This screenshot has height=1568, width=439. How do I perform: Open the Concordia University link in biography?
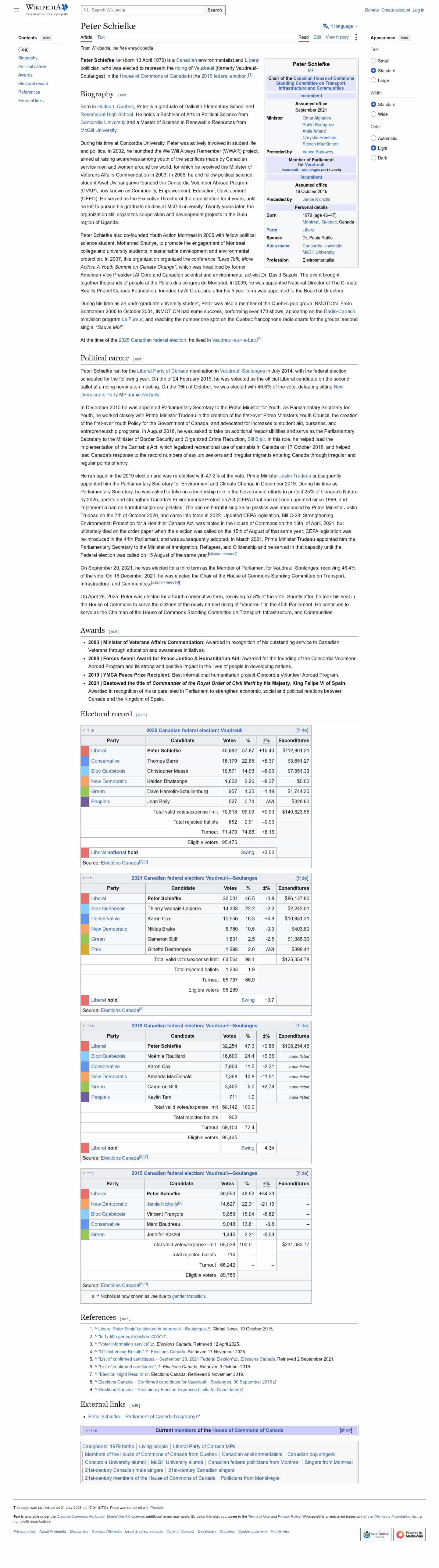point(103,122)
